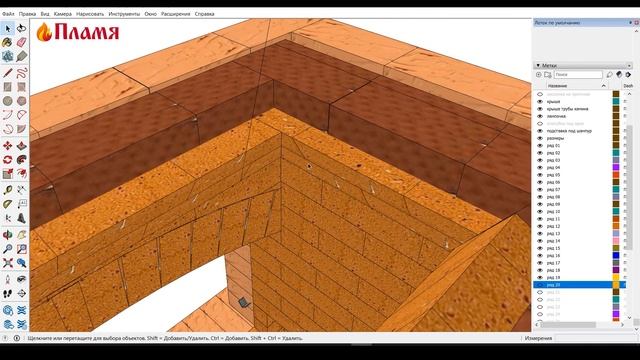640x360 pixels.
Task: Hide the 'размеры' tag with its eye
Action: [540, 138]
